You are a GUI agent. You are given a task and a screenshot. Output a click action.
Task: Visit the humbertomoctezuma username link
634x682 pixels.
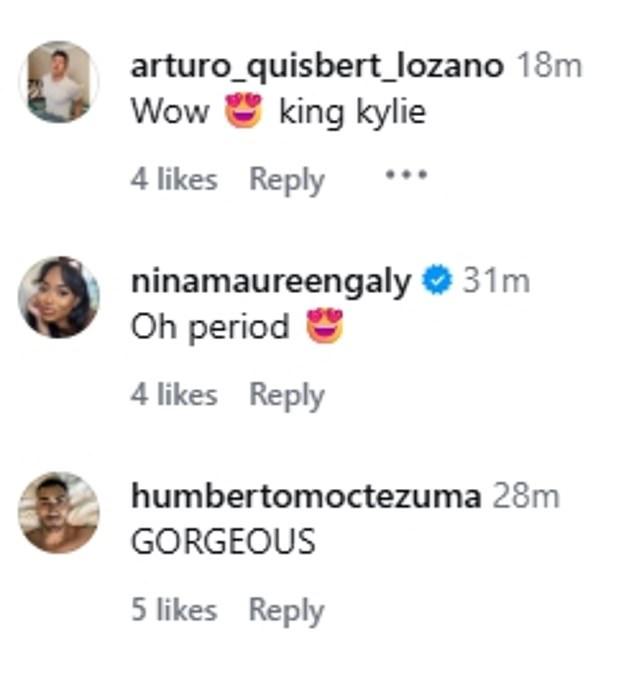pyautogui.click(x=306, y=497)
